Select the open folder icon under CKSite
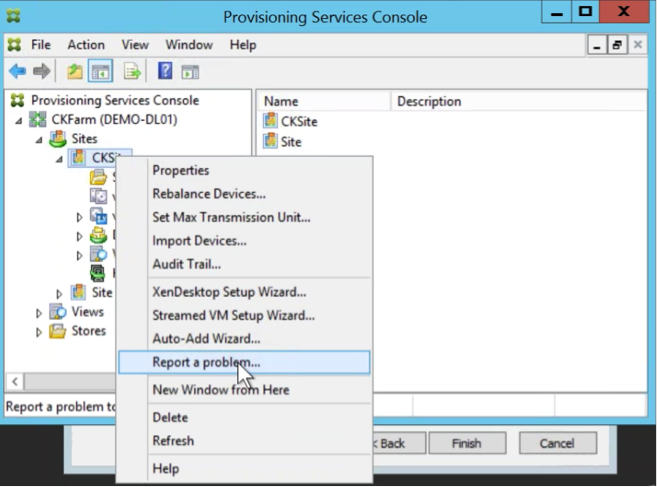This screenshot has width=657, height=487. coord(98,177)
